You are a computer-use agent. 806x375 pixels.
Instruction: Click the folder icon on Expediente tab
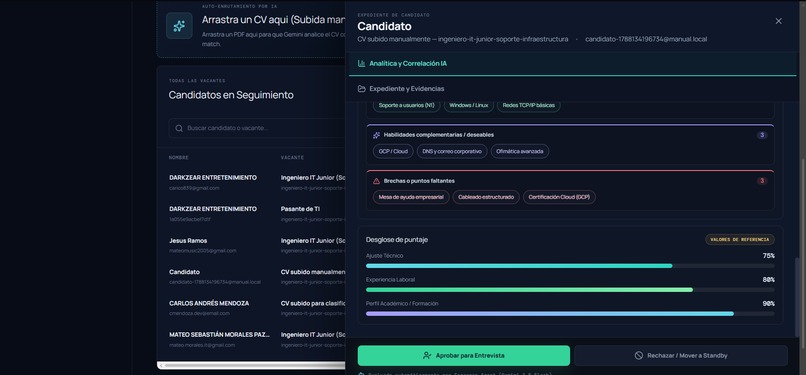click(362, 89)
